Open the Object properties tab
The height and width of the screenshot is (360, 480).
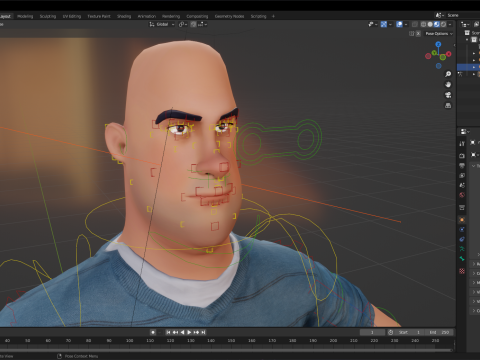click(462, 220)
